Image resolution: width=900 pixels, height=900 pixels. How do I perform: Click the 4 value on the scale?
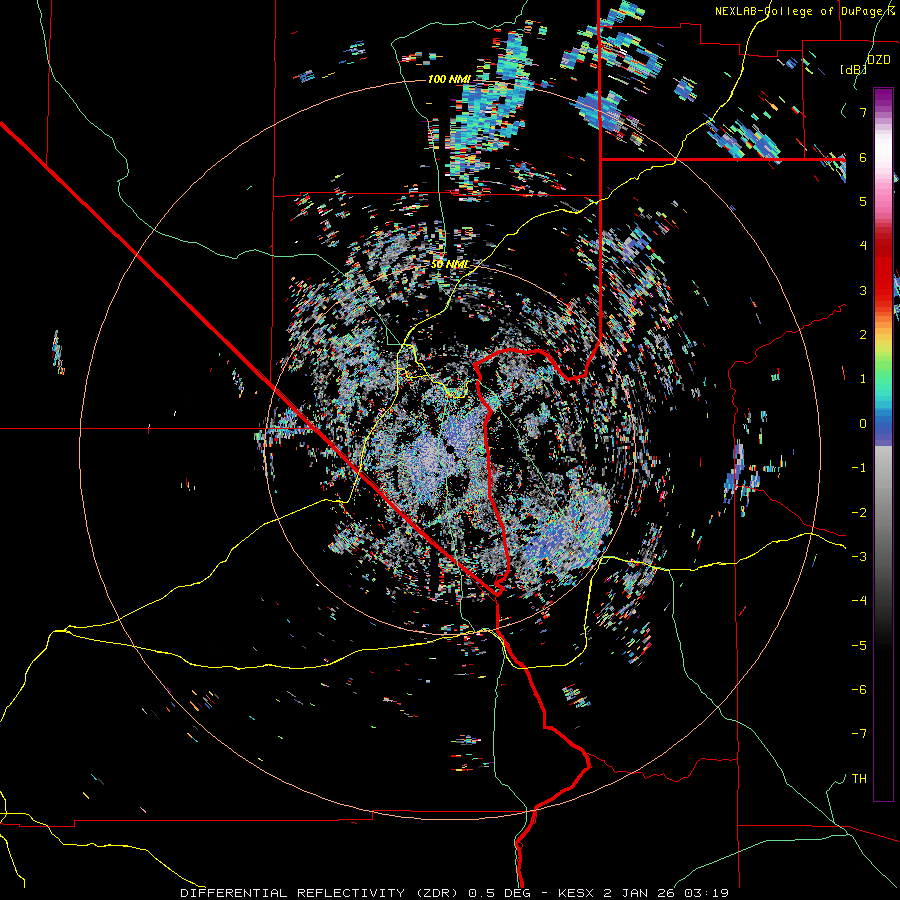(x=863, y=246)
